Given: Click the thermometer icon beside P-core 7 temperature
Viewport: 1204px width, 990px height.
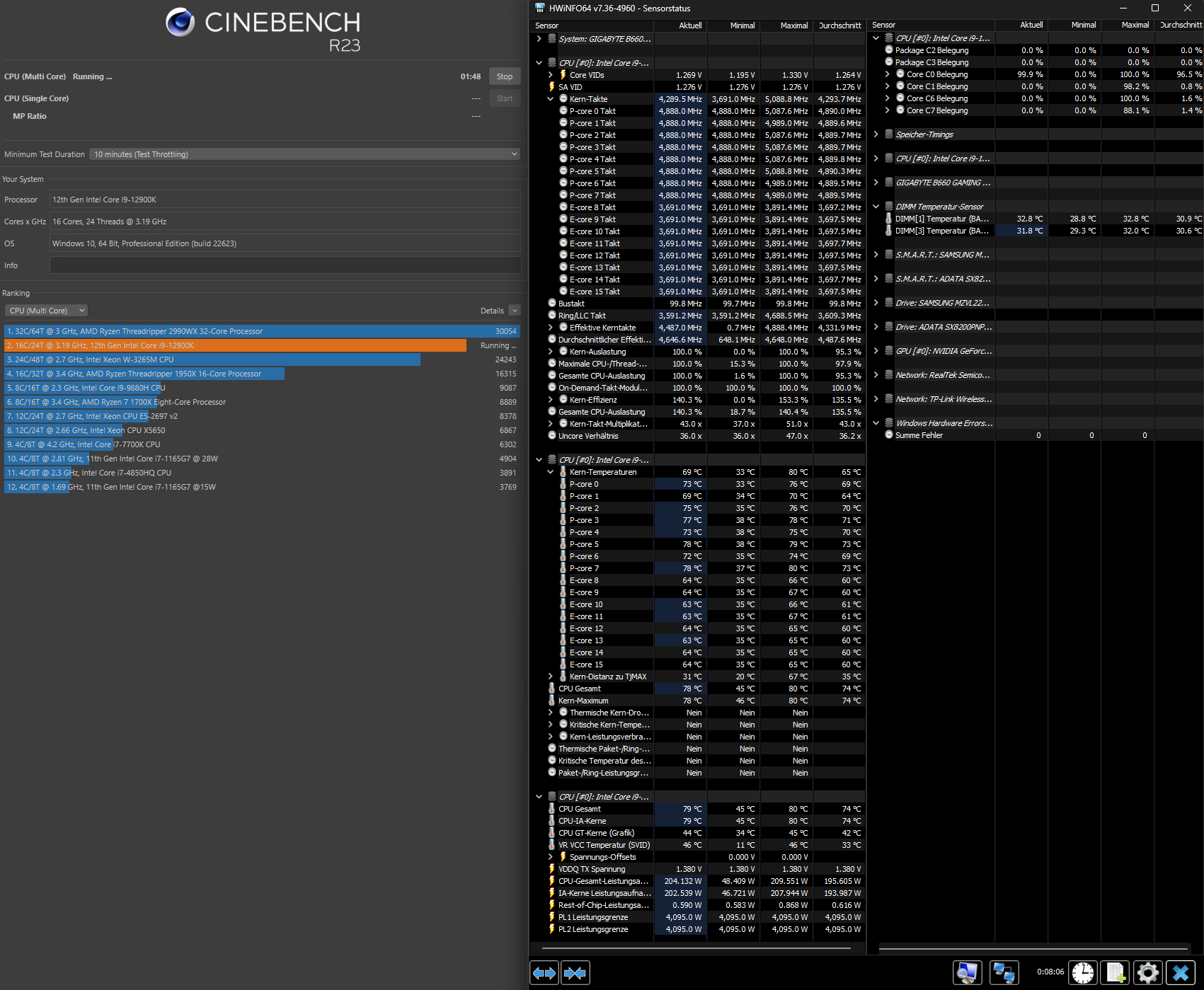Looking at the screenshot, I should tap(563, 568).
